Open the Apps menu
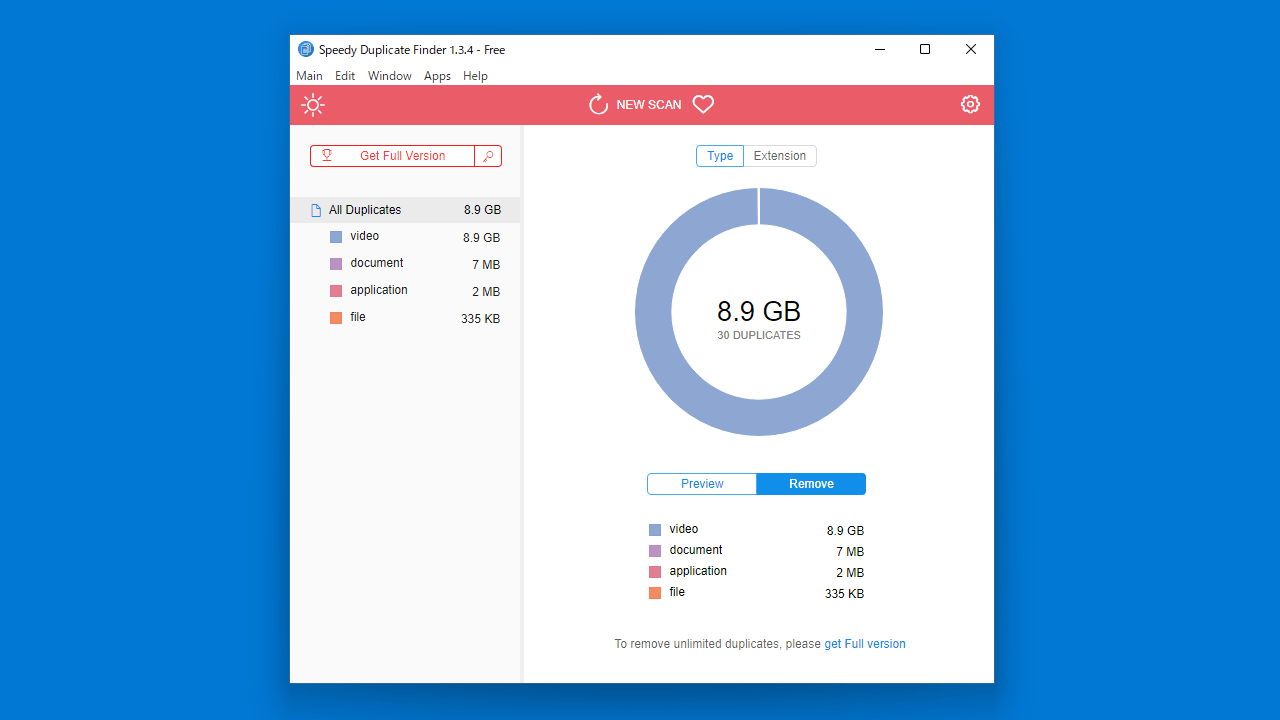The image size is (1280, 720). tap(437, 76)
